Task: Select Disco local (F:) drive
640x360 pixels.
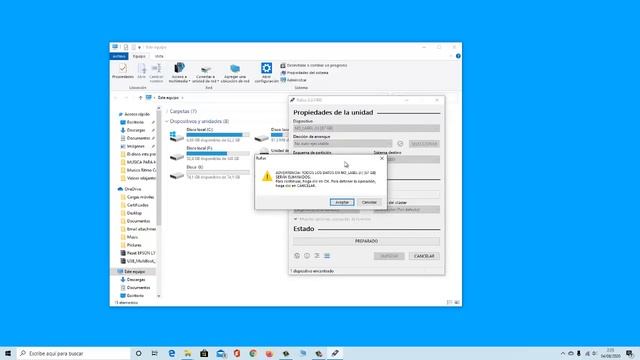Action: (209, 153)
